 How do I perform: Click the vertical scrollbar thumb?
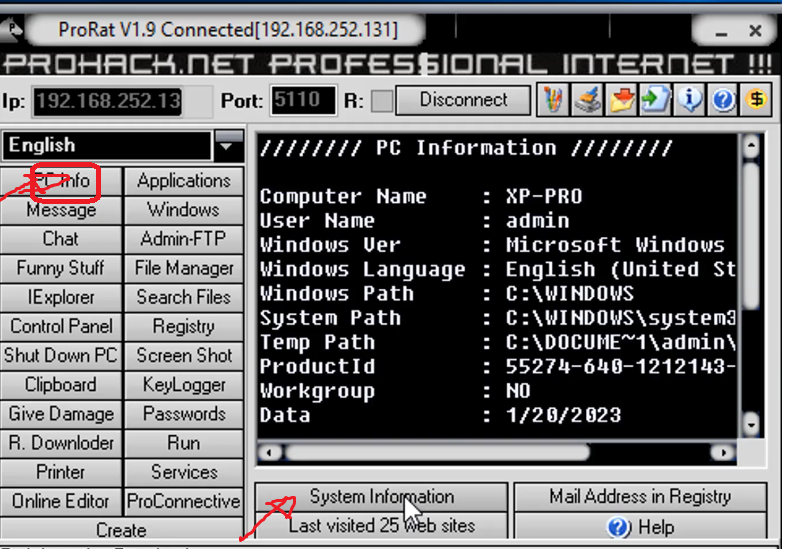(751, 235)
